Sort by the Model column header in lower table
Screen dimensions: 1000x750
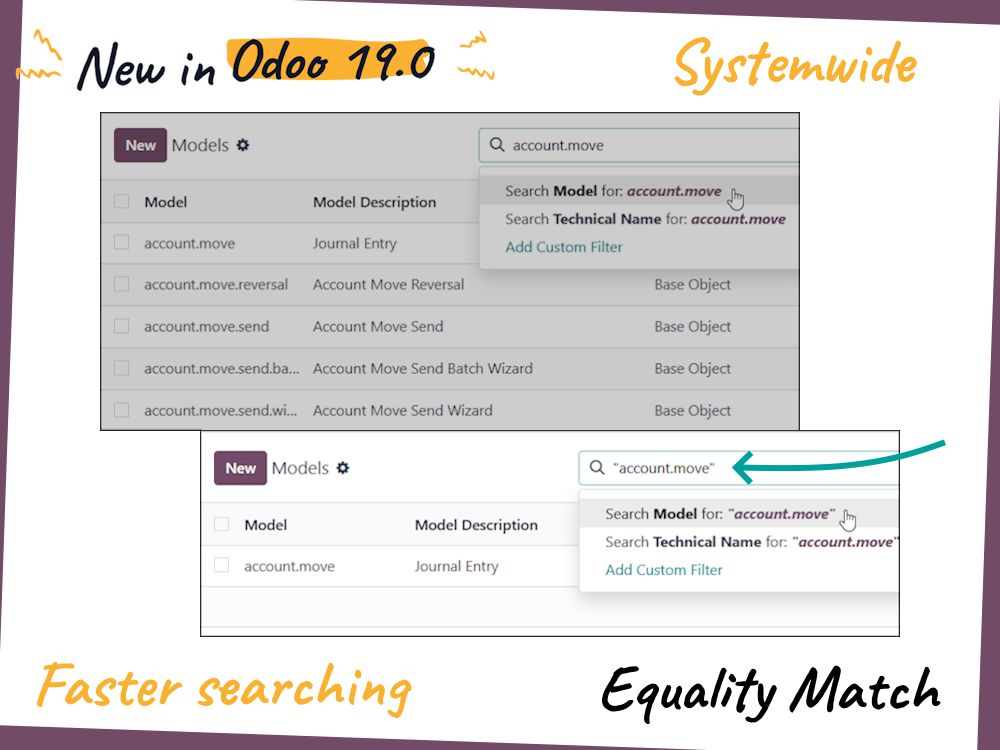coord(266,525)
